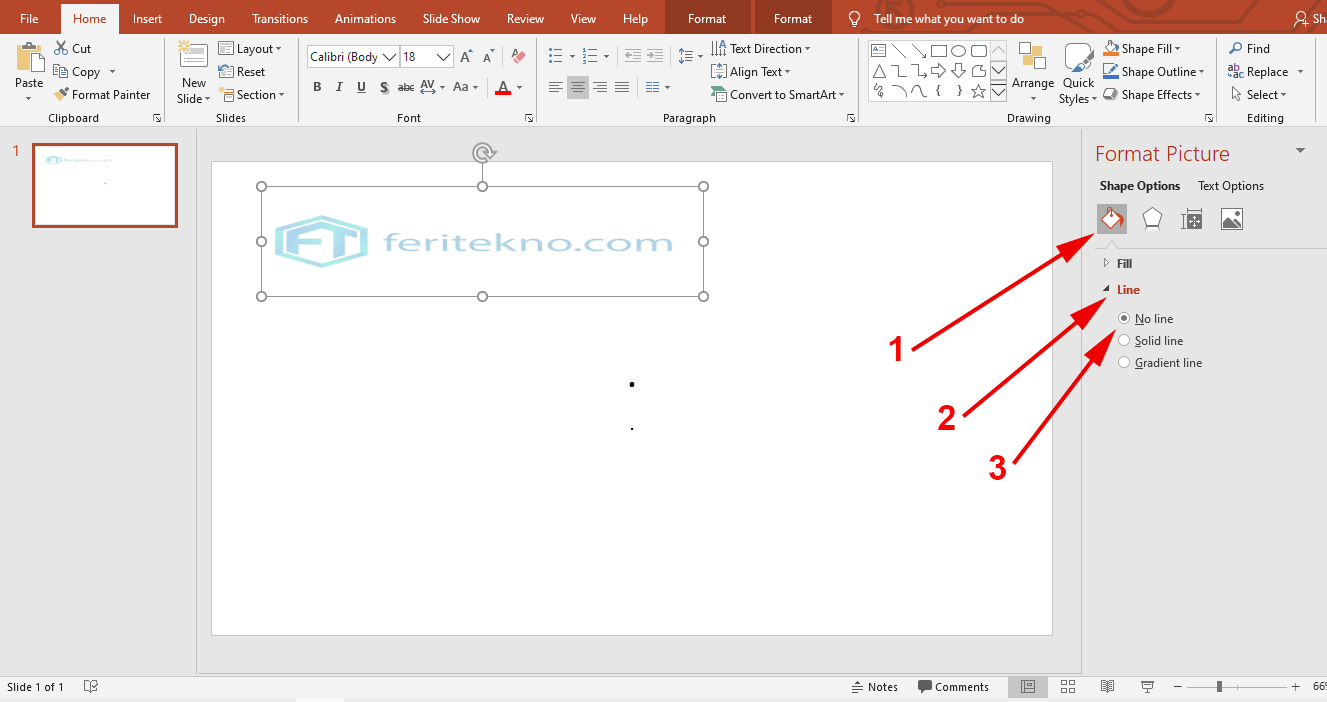Viewport: 1327px width, 702px height.
Task: Open the Animations ribbon tab
Action: pos(365,18)
